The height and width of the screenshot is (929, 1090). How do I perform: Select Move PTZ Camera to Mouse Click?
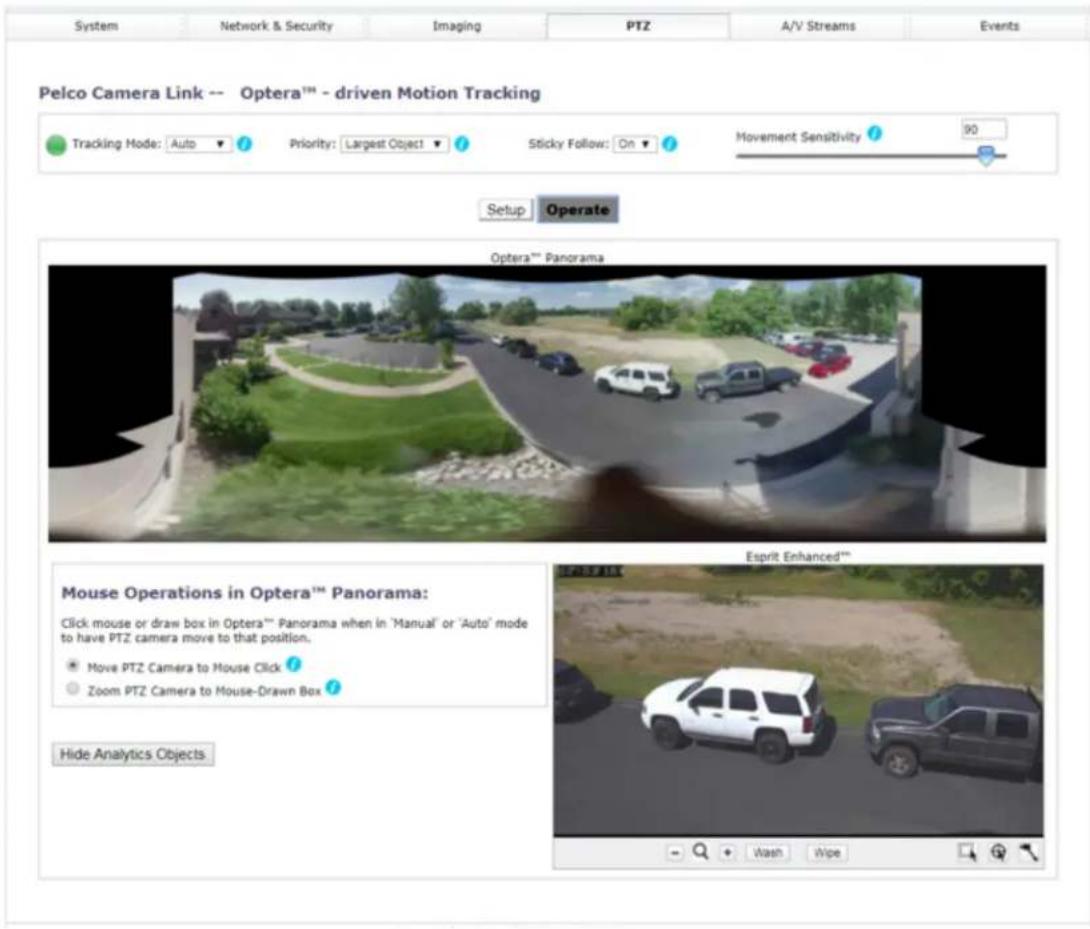pyautogui.click(x=72, y=665)
